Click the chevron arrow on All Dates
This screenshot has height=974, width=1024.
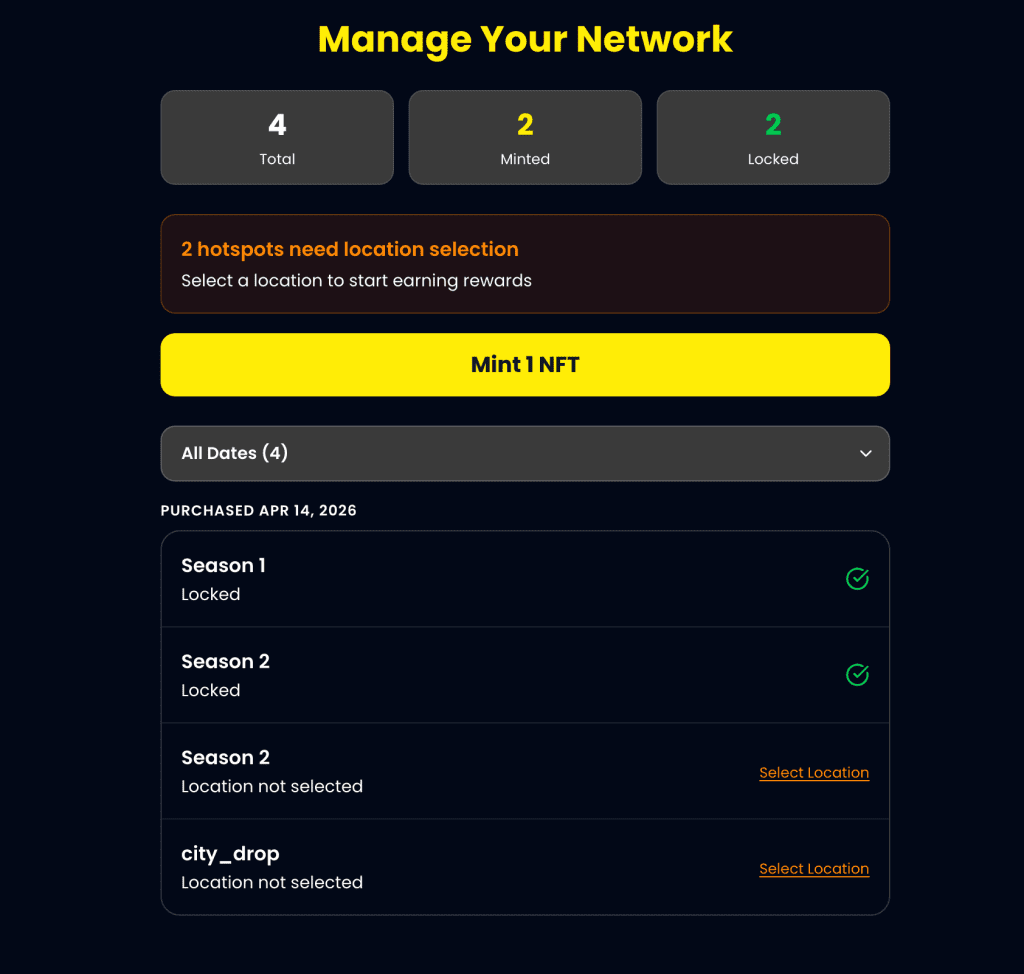(x=865, y=454)
